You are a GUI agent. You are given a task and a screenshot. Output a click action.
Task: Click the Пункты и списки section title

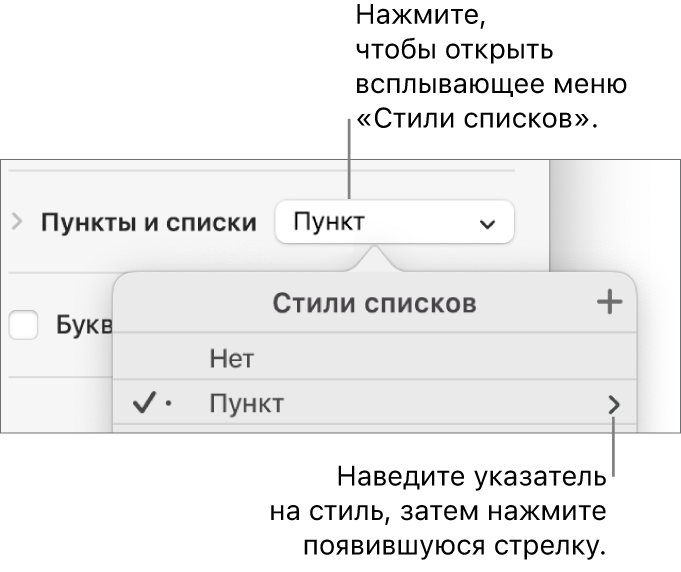pos(148,223)
